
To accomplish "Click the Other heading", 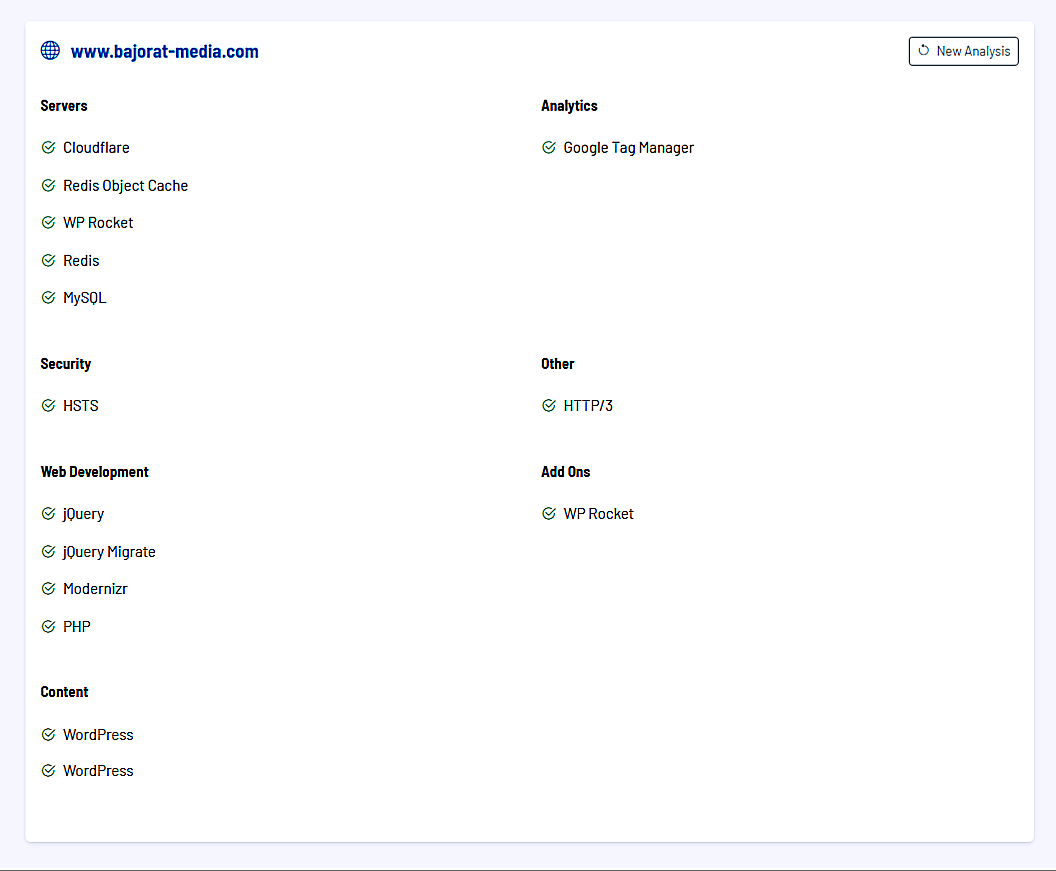I will tap(558, 364).
